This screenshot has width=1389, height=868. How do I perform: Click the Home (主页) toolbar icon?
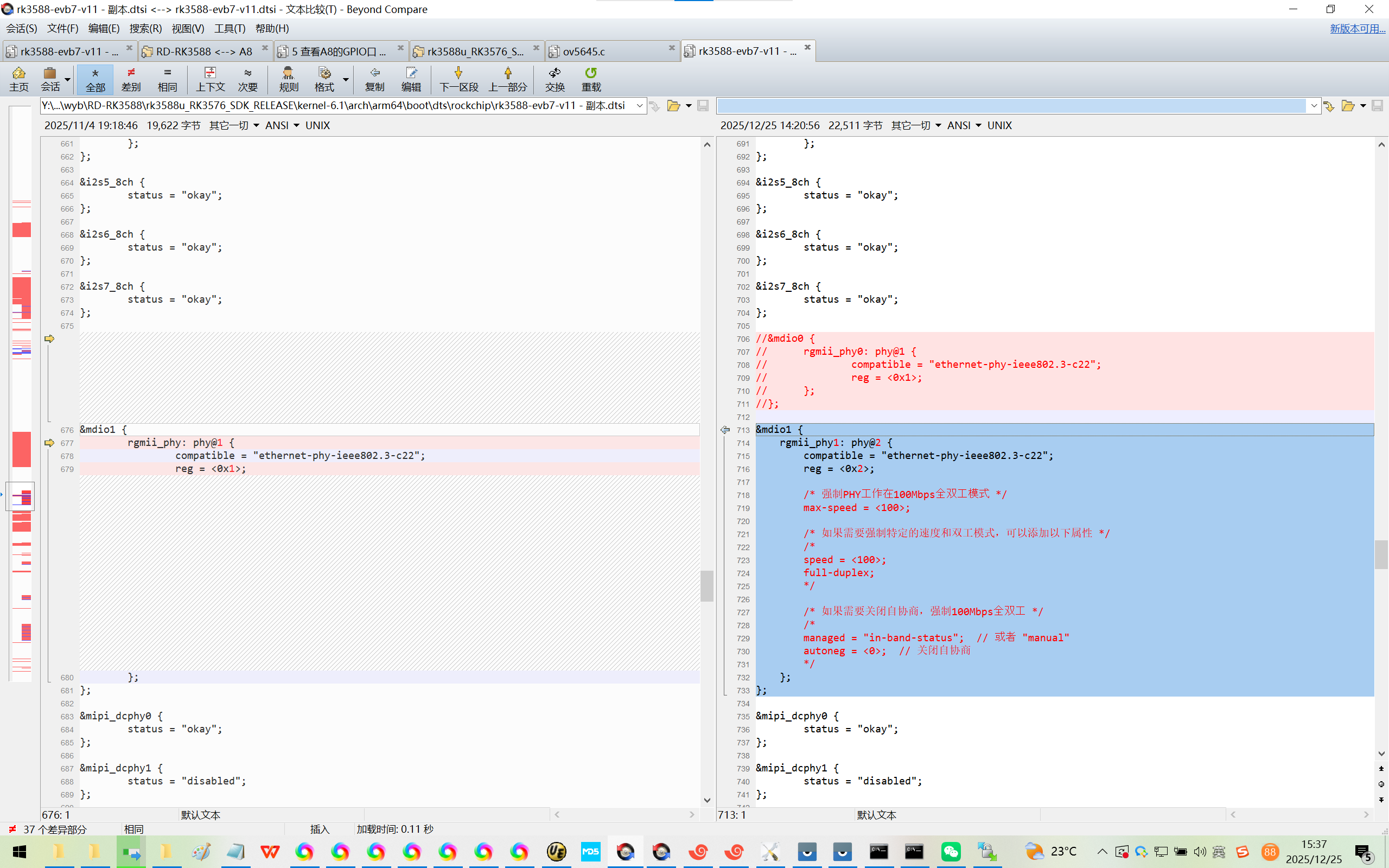(x=18, y=79)
